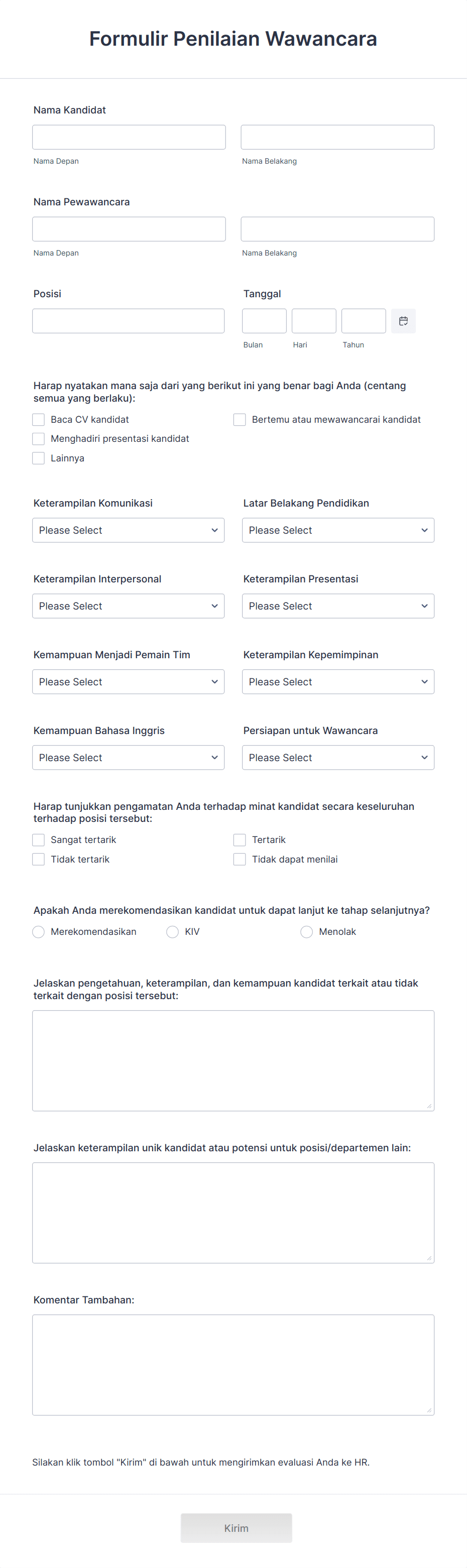Select the "Merekomendasikan" radio button
Screen dimensions: 467x1568
[x=38, y=931]
